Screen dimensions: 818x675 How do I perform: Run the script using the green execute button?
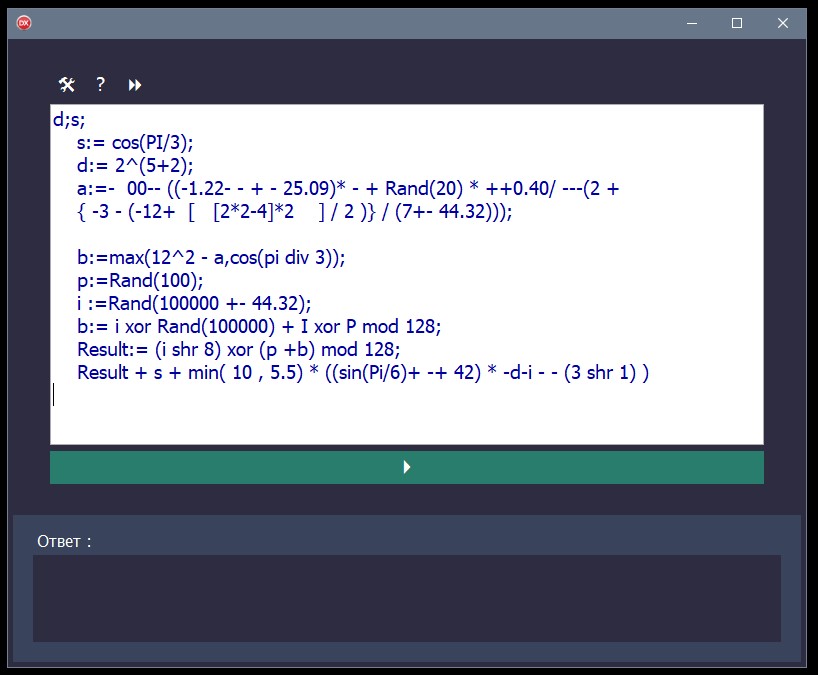pyautogui.click(x=406, y=466)
